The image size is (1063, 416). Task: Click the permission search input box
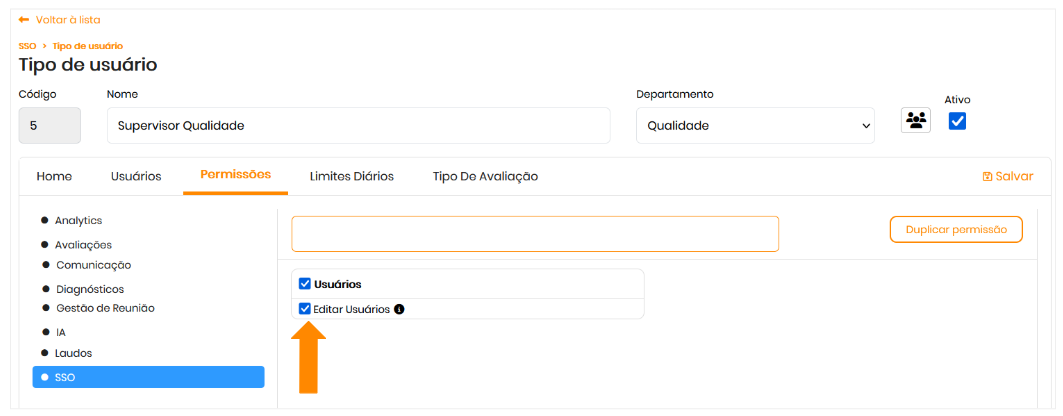(x=534, y=234)
